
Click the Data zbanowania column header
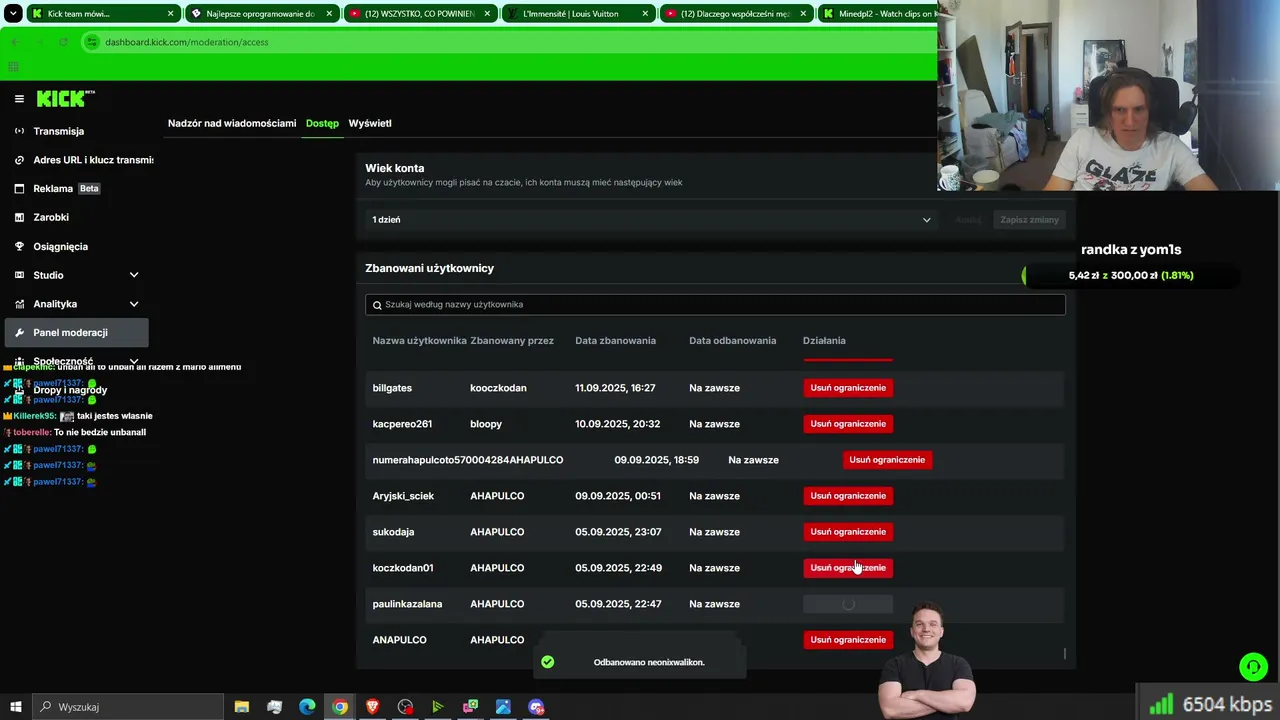[616, 341]
